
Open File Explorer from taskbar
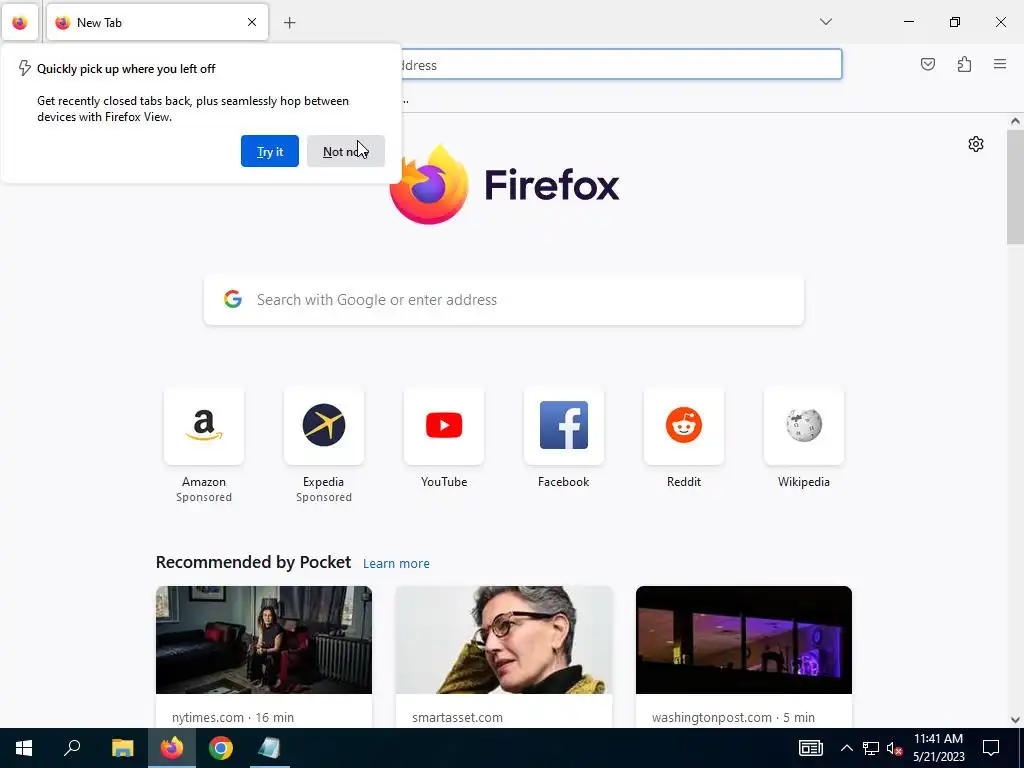click(x=122, y=748)
